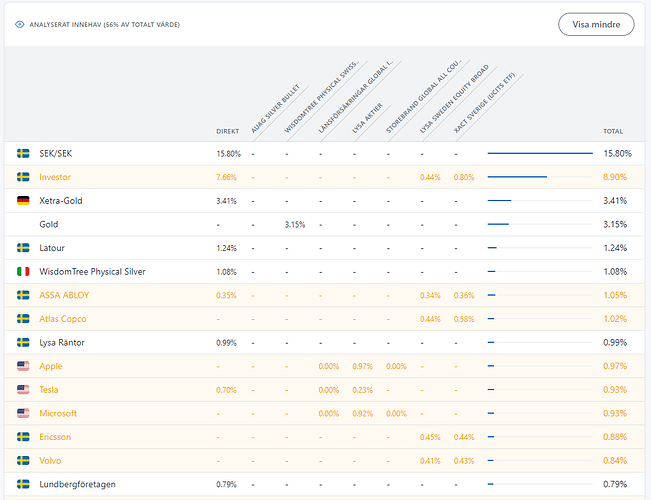This screenshot has width=651, height=500.
Task: Open the Apple holding link
Action: pyautogui.click(x=51, y=366)
